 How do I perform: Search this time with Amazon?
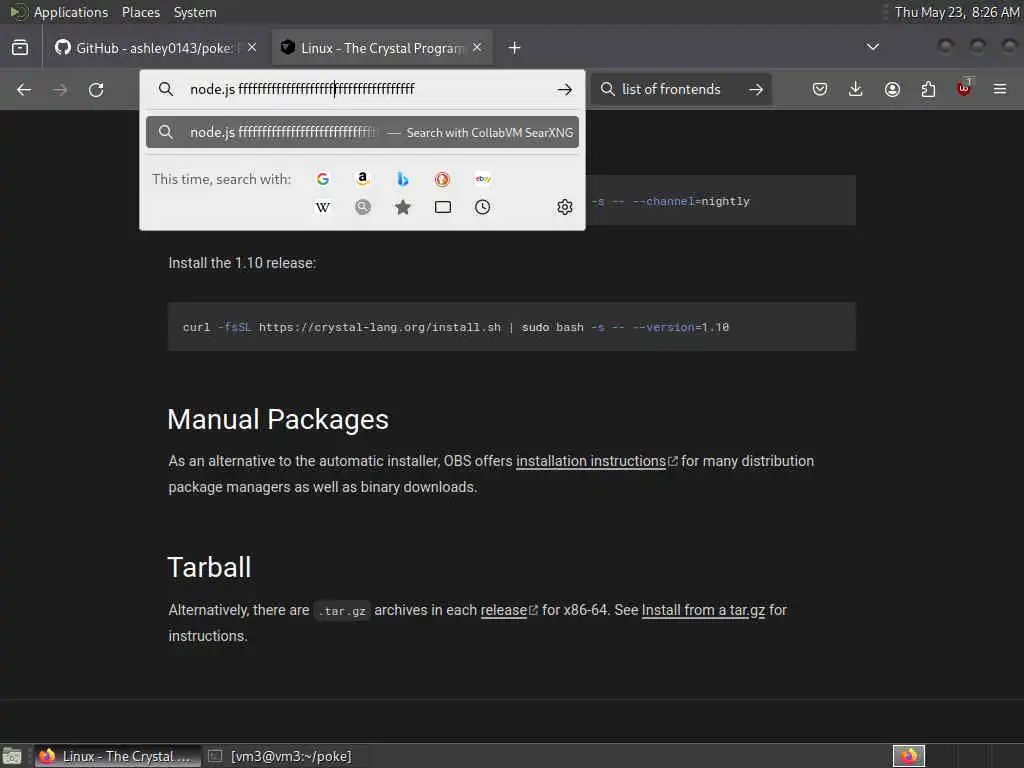coord(362,179)
